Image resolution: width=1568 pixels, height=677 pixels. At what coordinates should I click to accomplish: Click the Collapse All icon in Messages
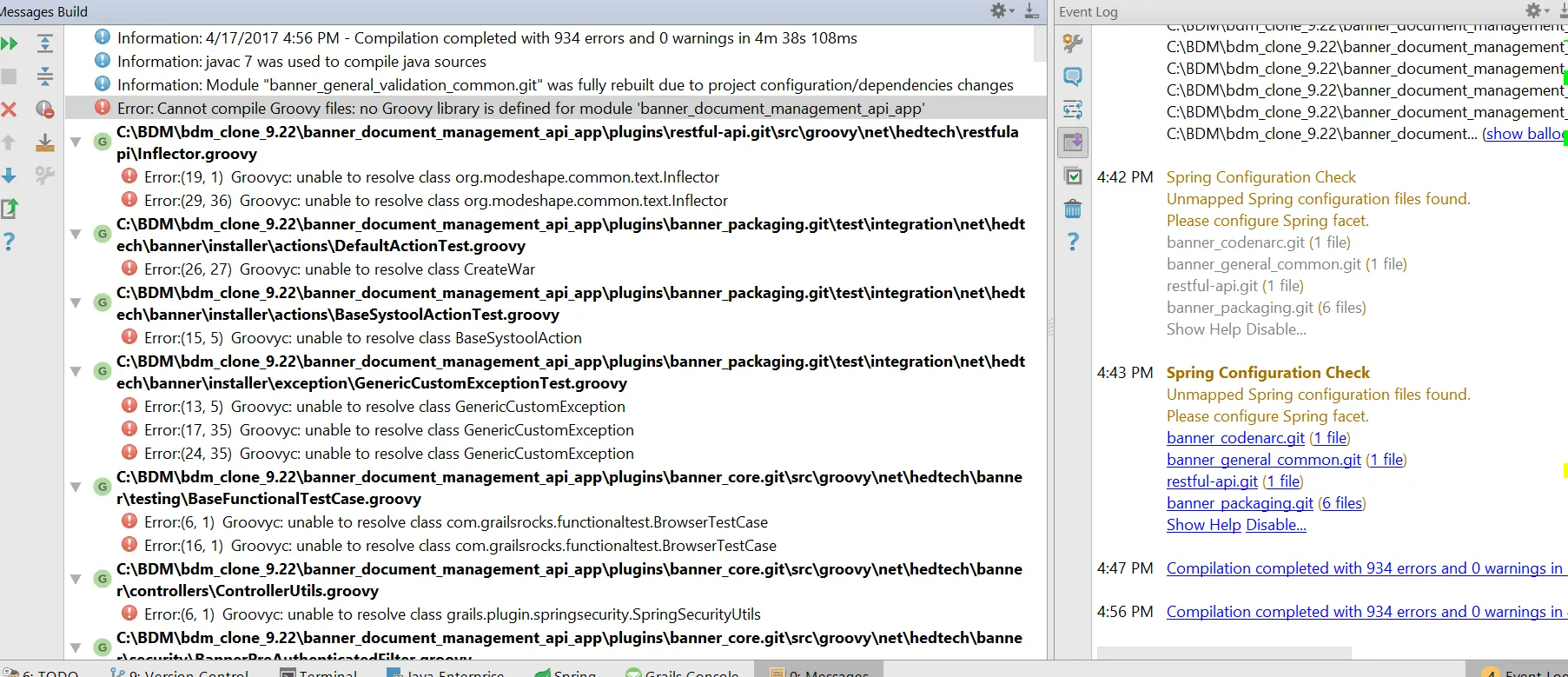45,76
